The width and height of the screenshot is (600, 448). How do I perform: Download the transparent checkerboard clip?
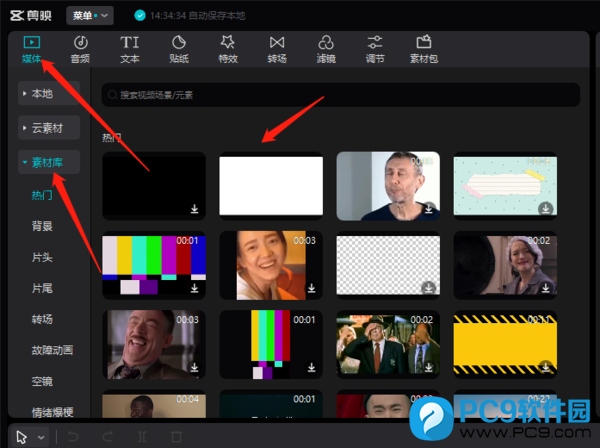coord(429,288)
